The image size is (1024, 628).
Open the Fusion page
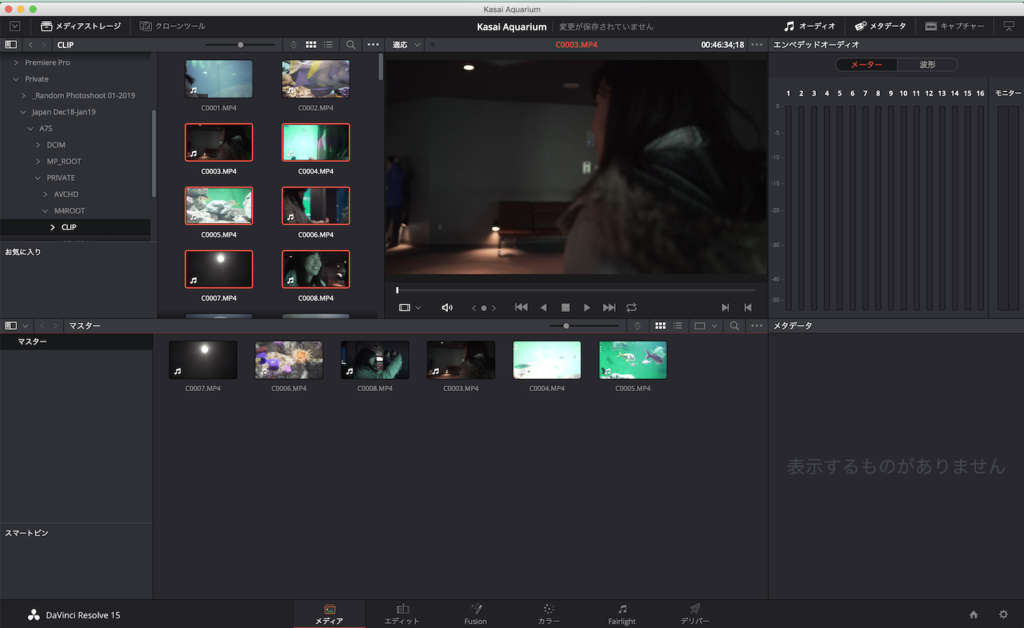click(x=475, y=614)
